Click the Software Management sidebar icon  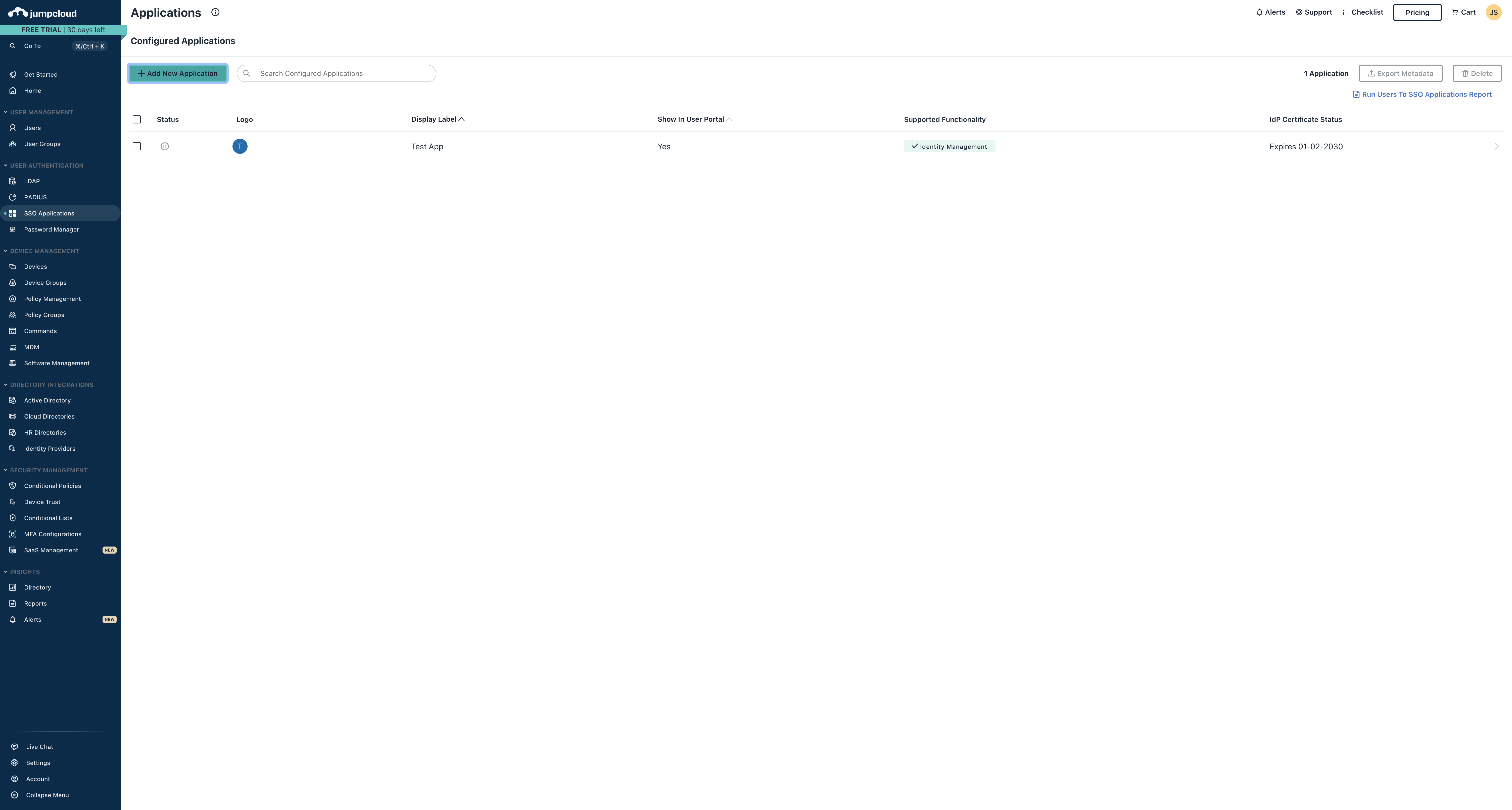(12, 363)
